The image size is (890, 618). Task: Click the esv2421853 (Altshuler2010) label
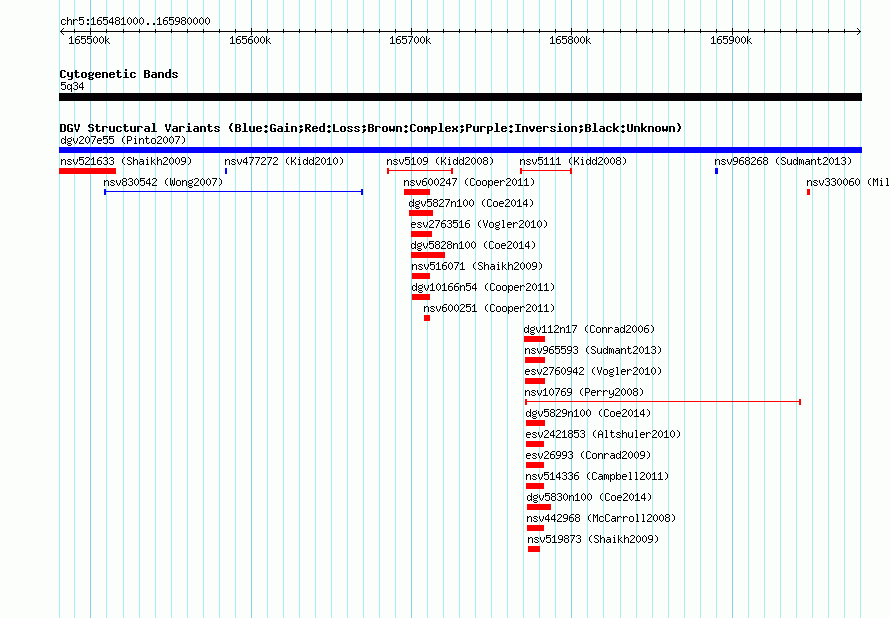[603, 434]
